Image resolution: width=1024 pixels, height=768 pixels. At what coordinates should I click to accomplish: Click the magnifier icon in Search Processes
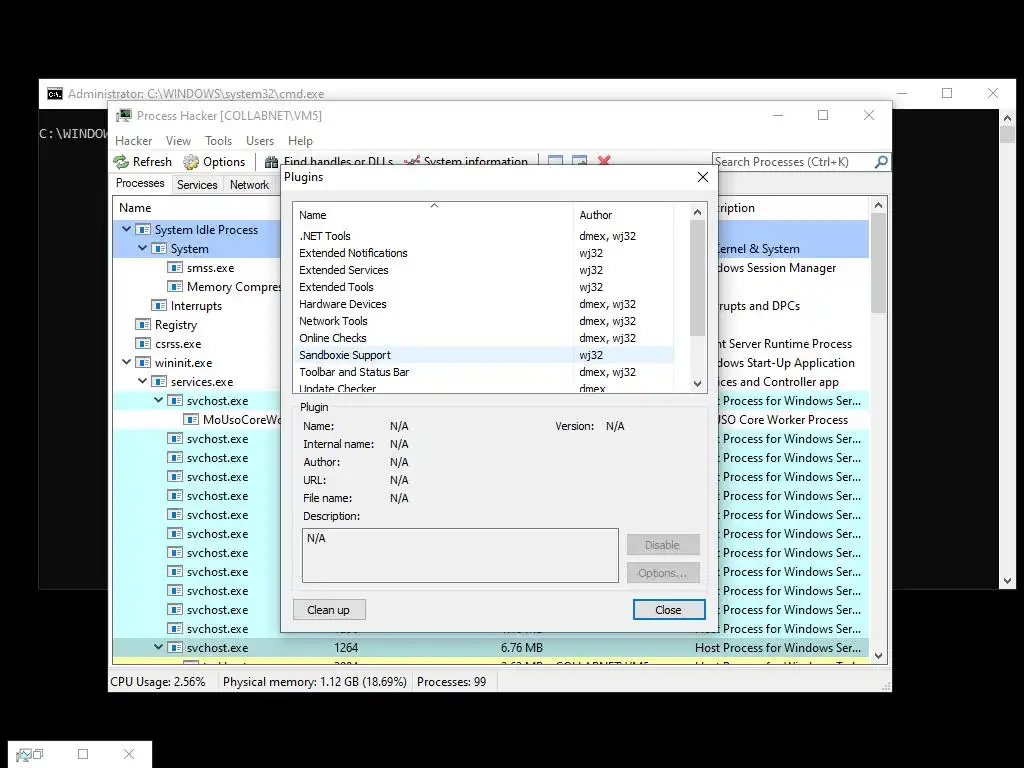pyautogui.click(x=881, y=161)
